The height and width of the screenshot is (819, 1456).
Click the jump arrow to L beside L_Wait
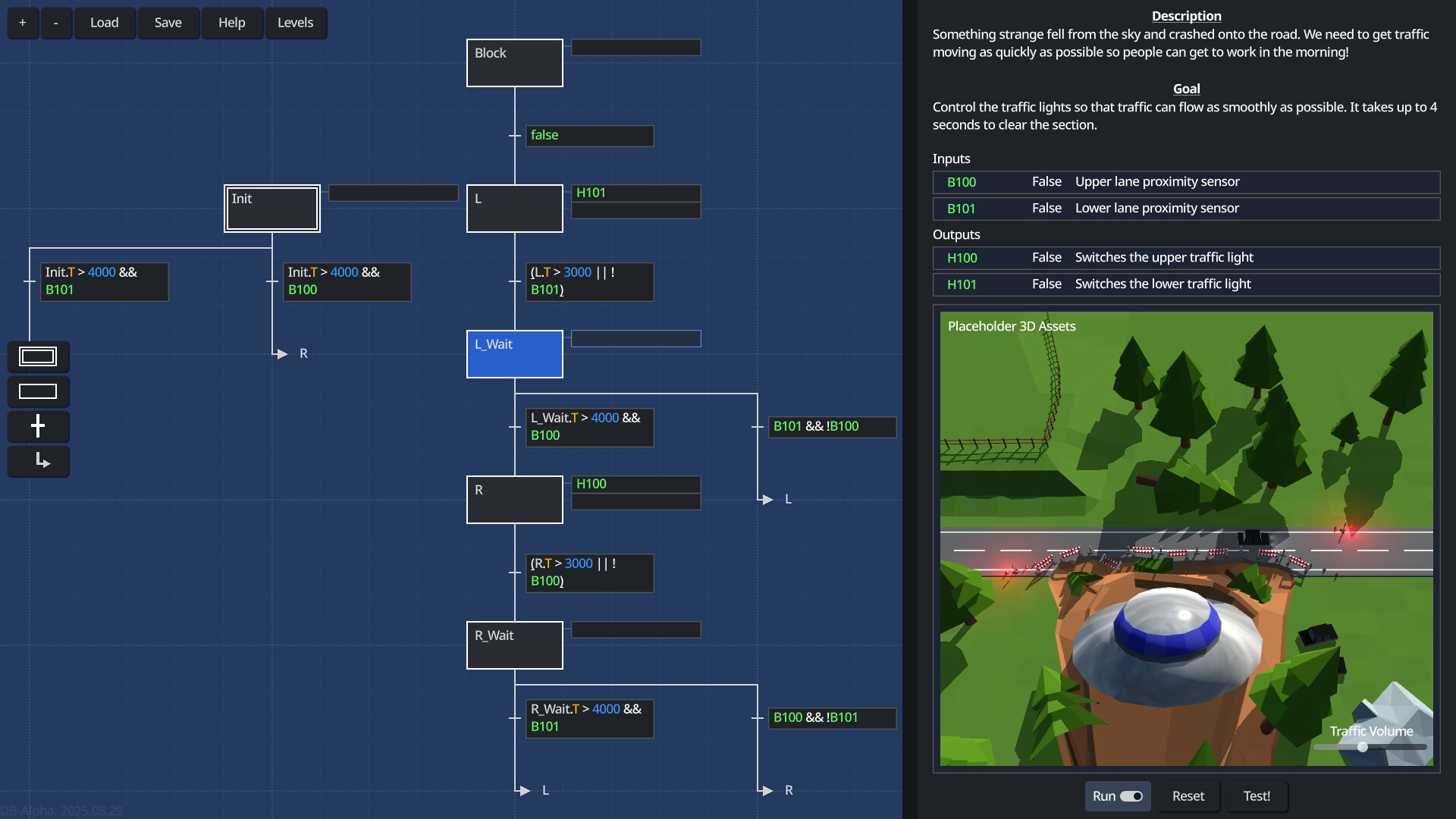[x=767, y=500]
